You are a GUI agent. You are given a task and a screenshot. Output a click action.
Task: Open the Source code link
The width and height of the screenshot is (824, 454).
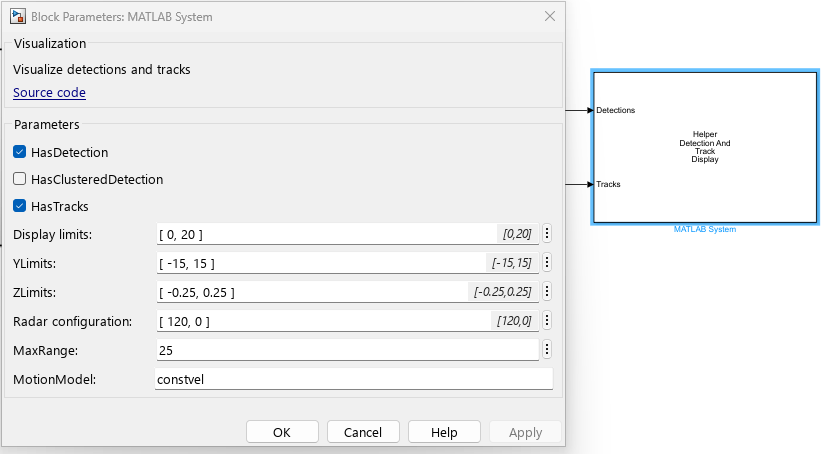(x=49, y=93)
